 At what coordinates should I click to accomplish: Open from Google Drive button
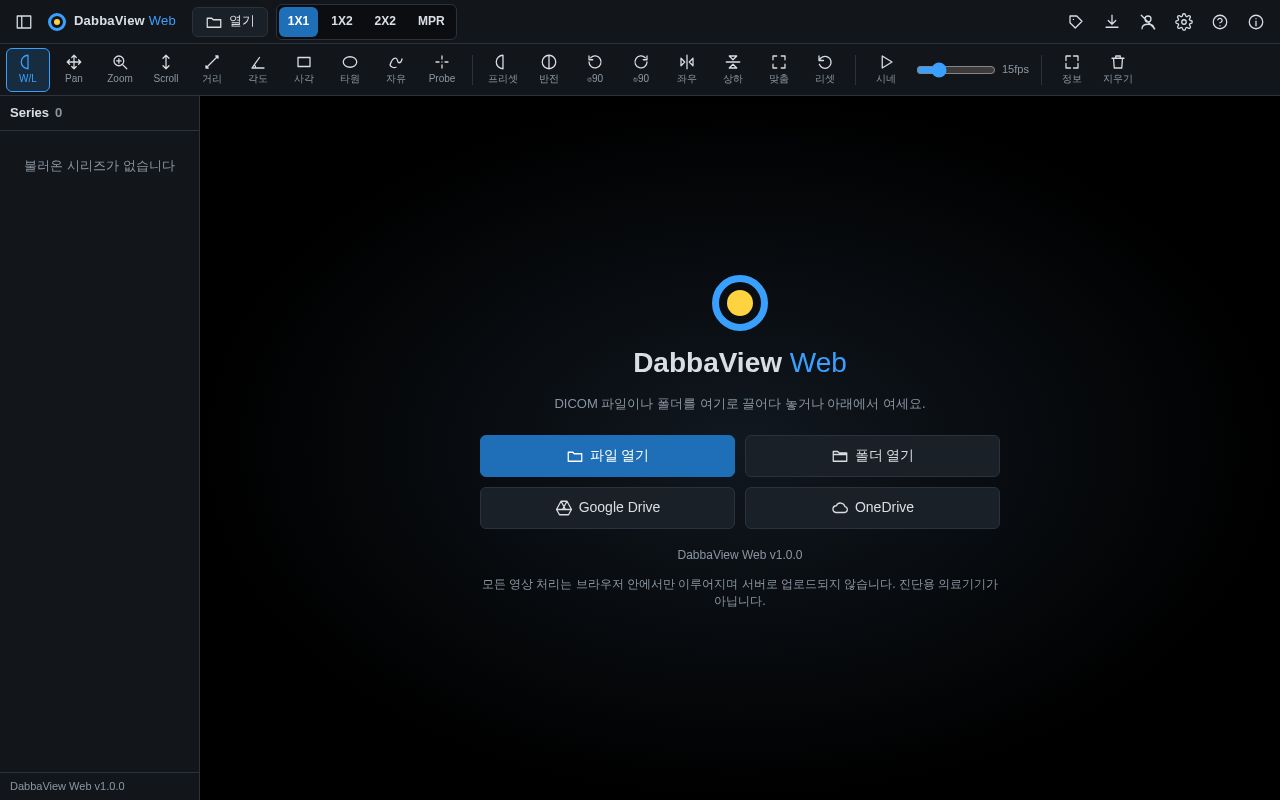click(x=607, y=508)
